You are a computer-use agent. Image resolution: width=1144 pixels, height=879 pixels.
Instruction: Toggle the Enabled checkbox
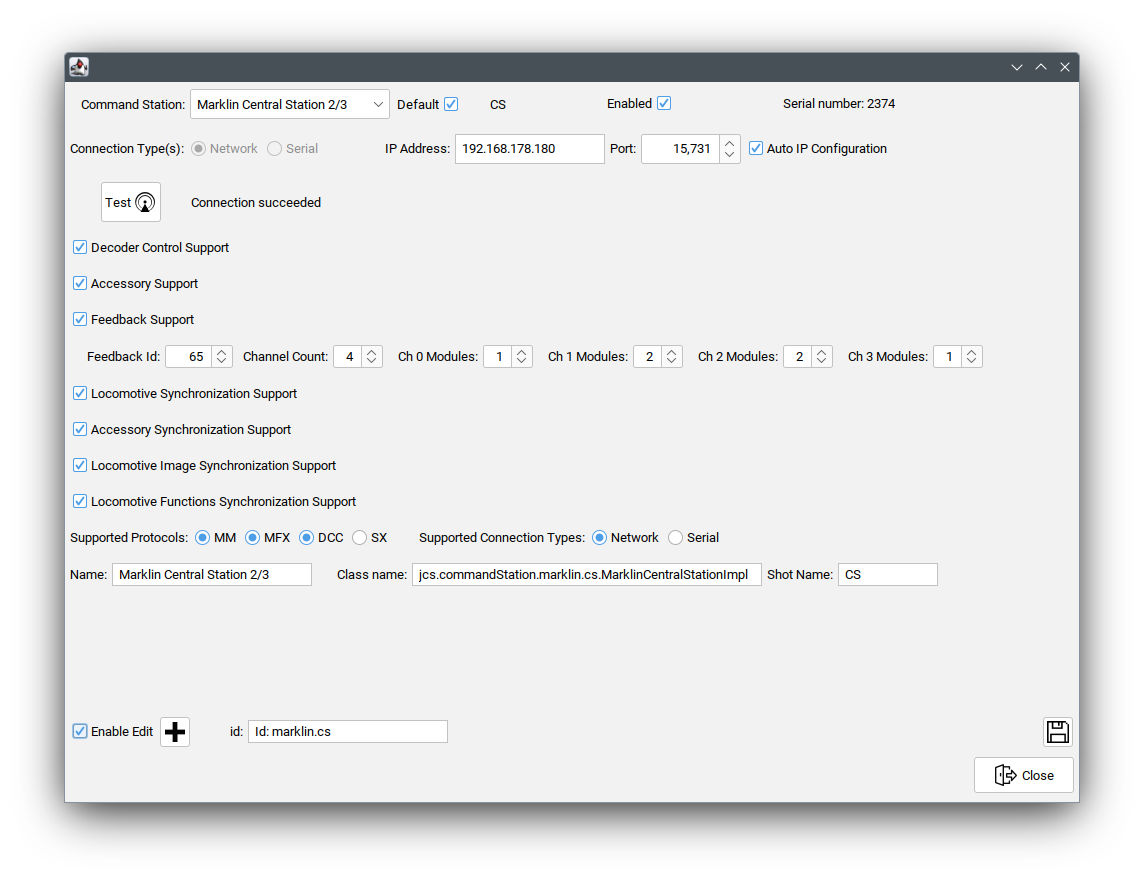coord(664,104)
